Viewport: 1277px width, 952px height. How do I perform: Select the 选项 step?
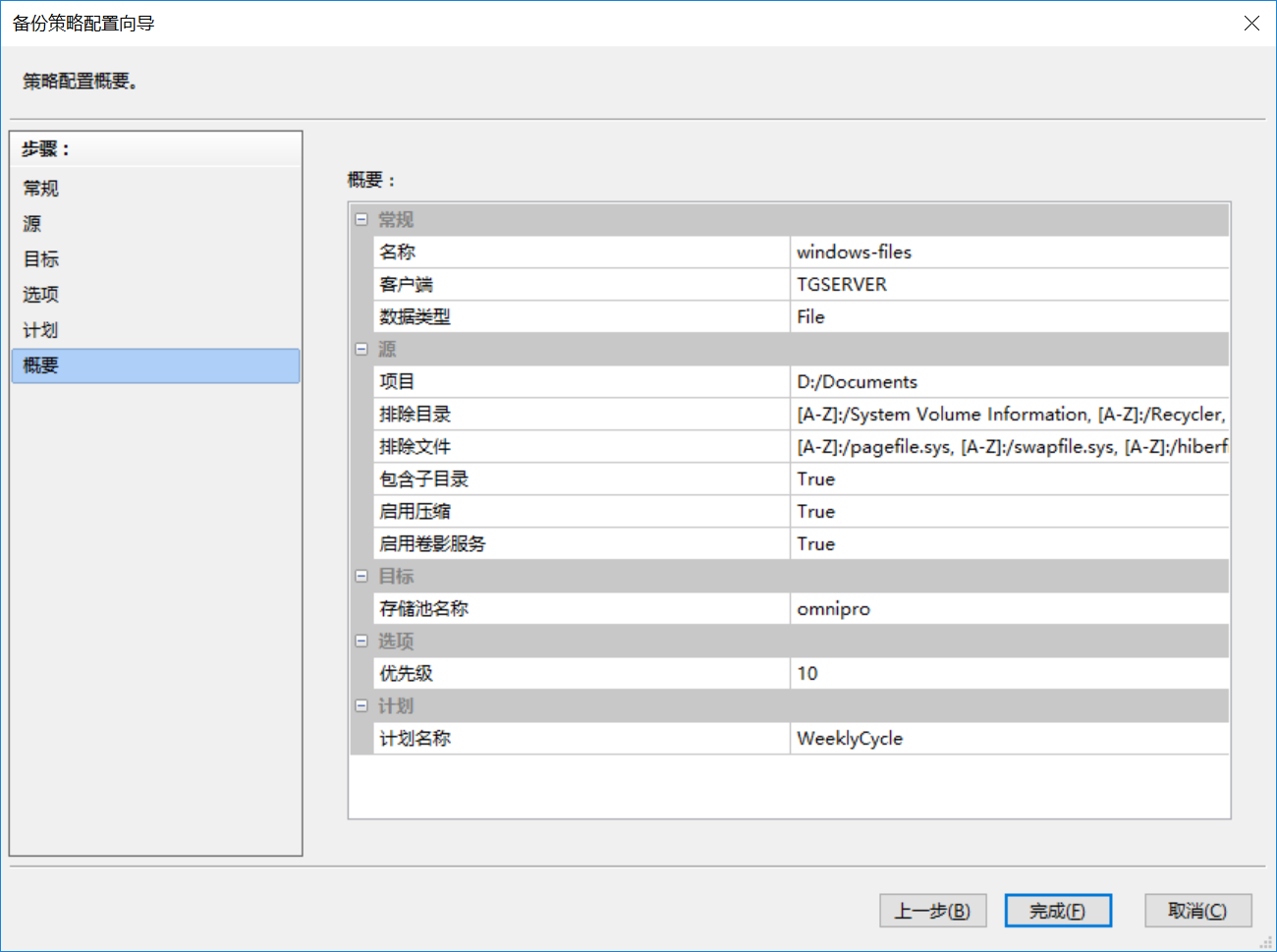(x=41, y=295)
